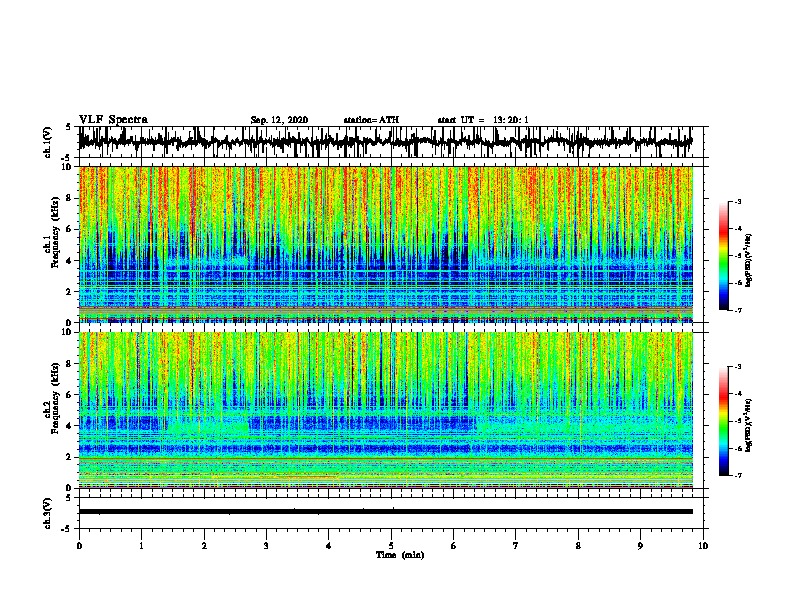
Task: Click the "5" volt tick on ch.1(V) axis
Action: click(x=69, y=127)
